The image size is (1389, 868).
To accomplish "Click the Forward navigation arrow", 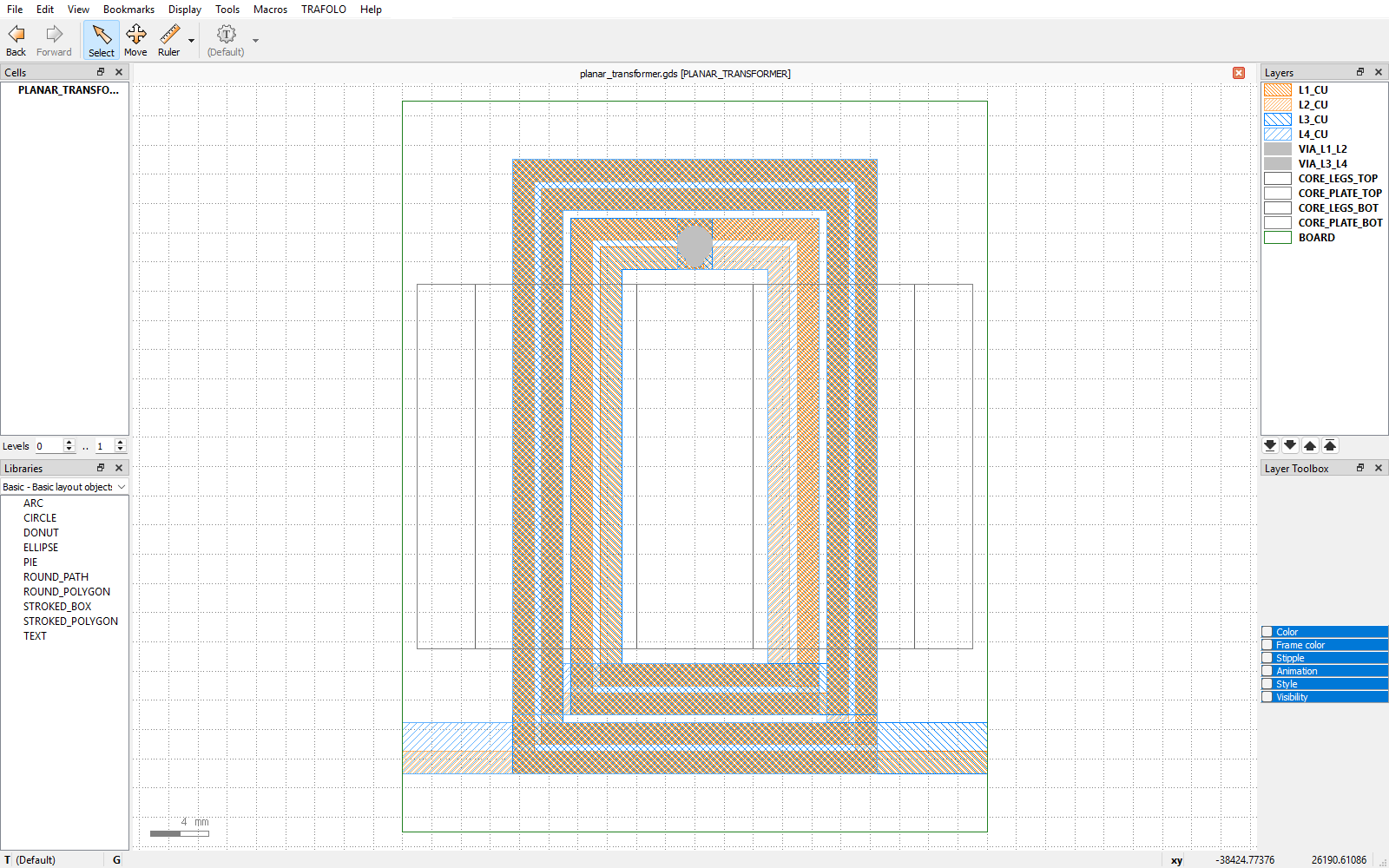I will pyautogui.click(x=54, y=41).
